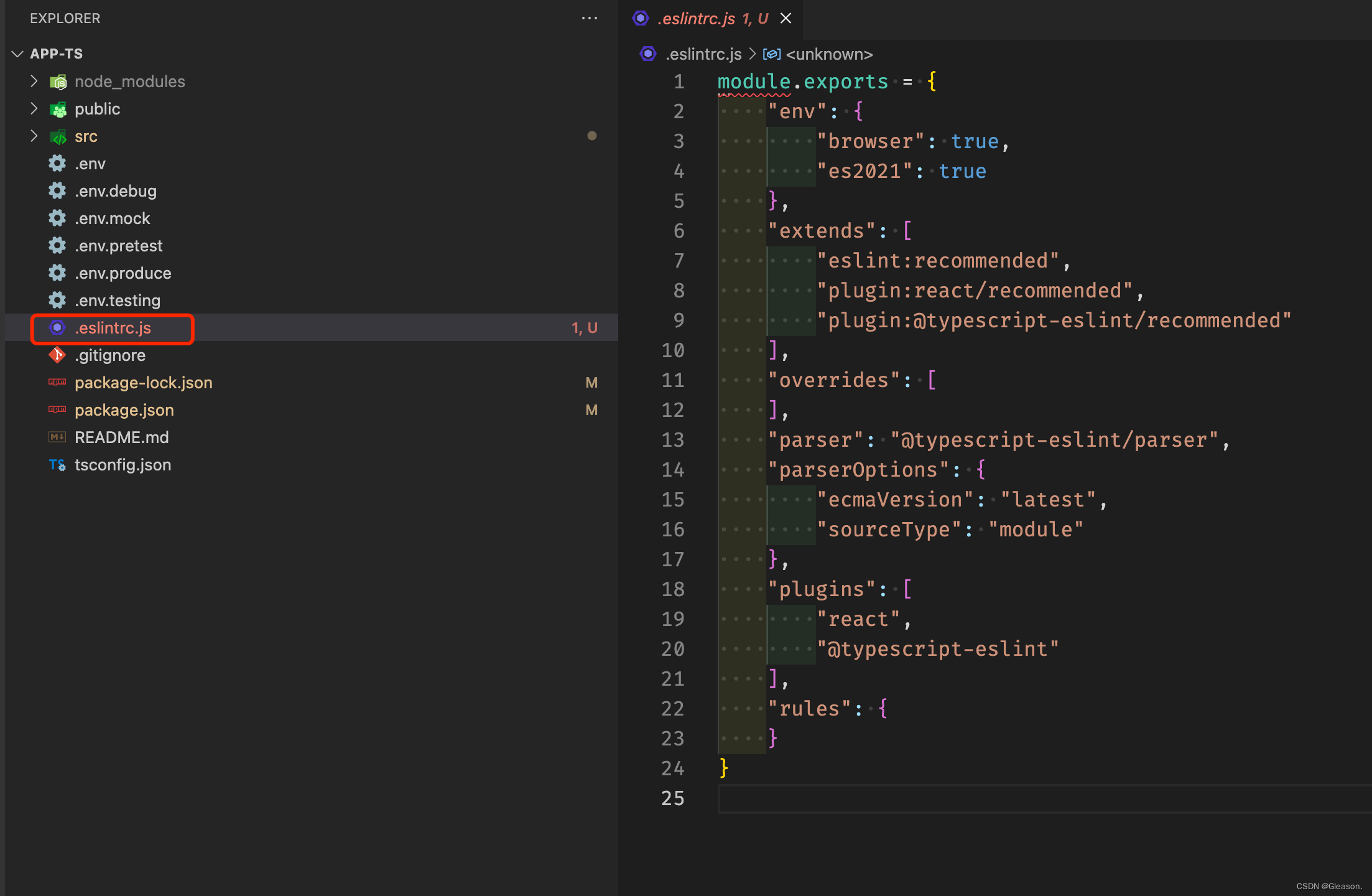Click the M status badge on package.json
Screen dimensions: 1372x896
[591, 410]
